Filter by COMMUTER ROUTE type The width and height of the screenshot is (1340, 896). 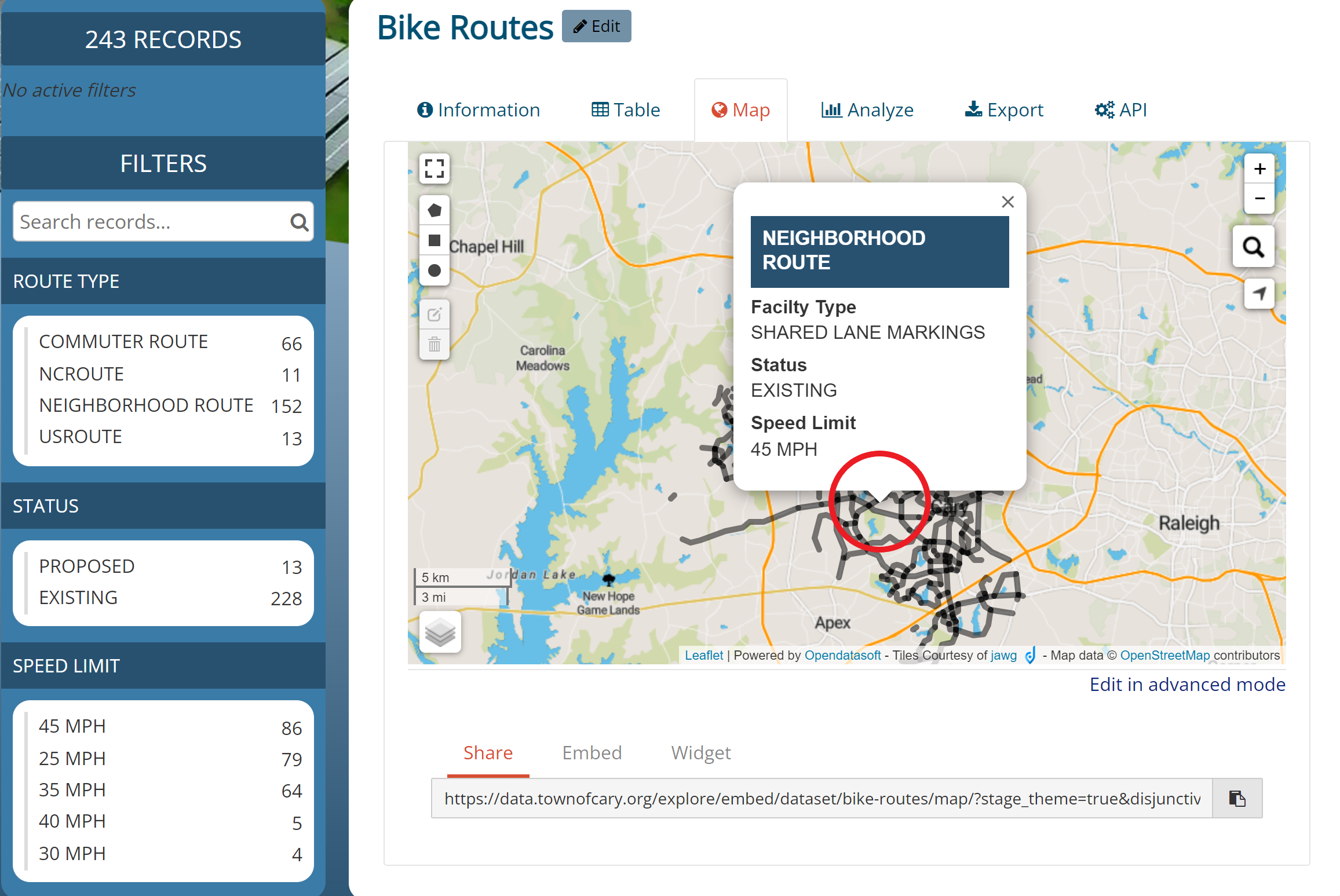pyautogui.click(x=123, y=342)
